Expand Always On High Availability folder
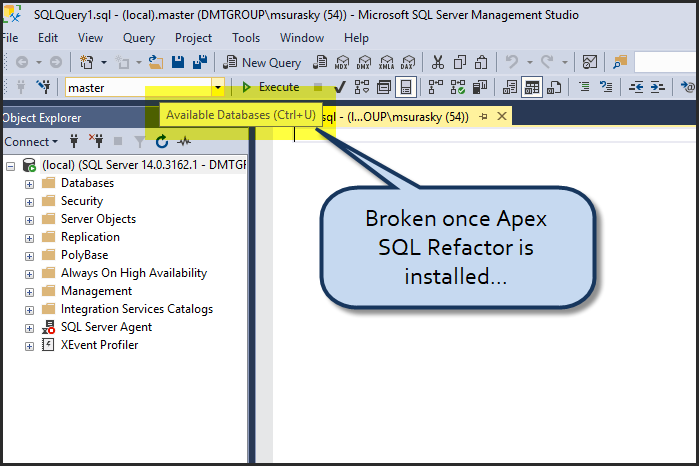Viewport: 699px width, 466px height. tap(29, 274)
